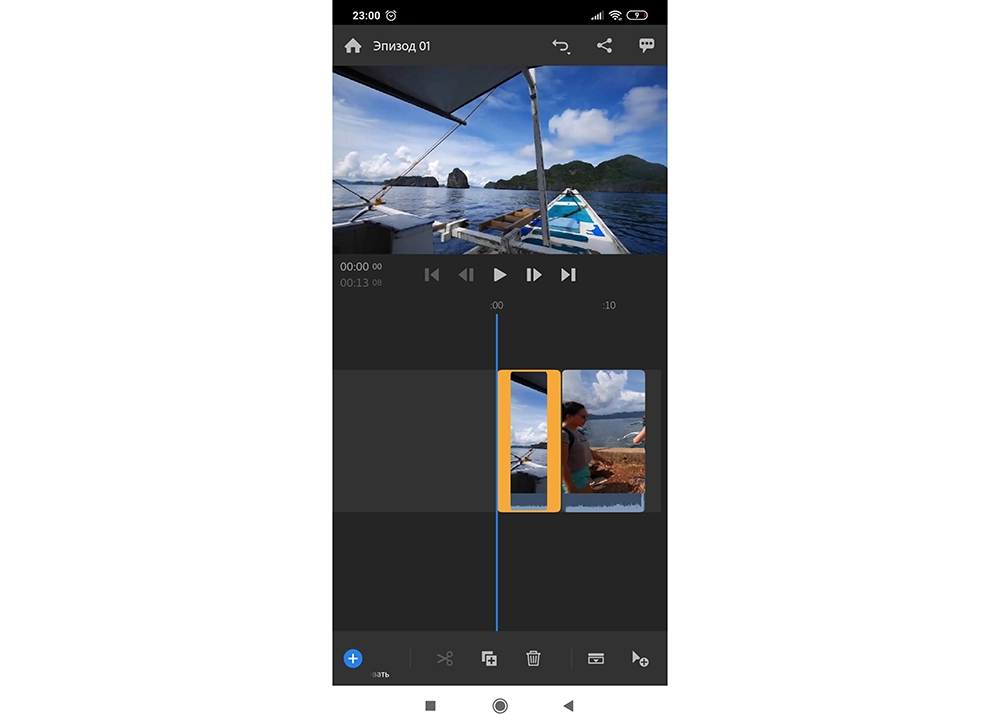Open the share project icon

[x=604, y=45]
